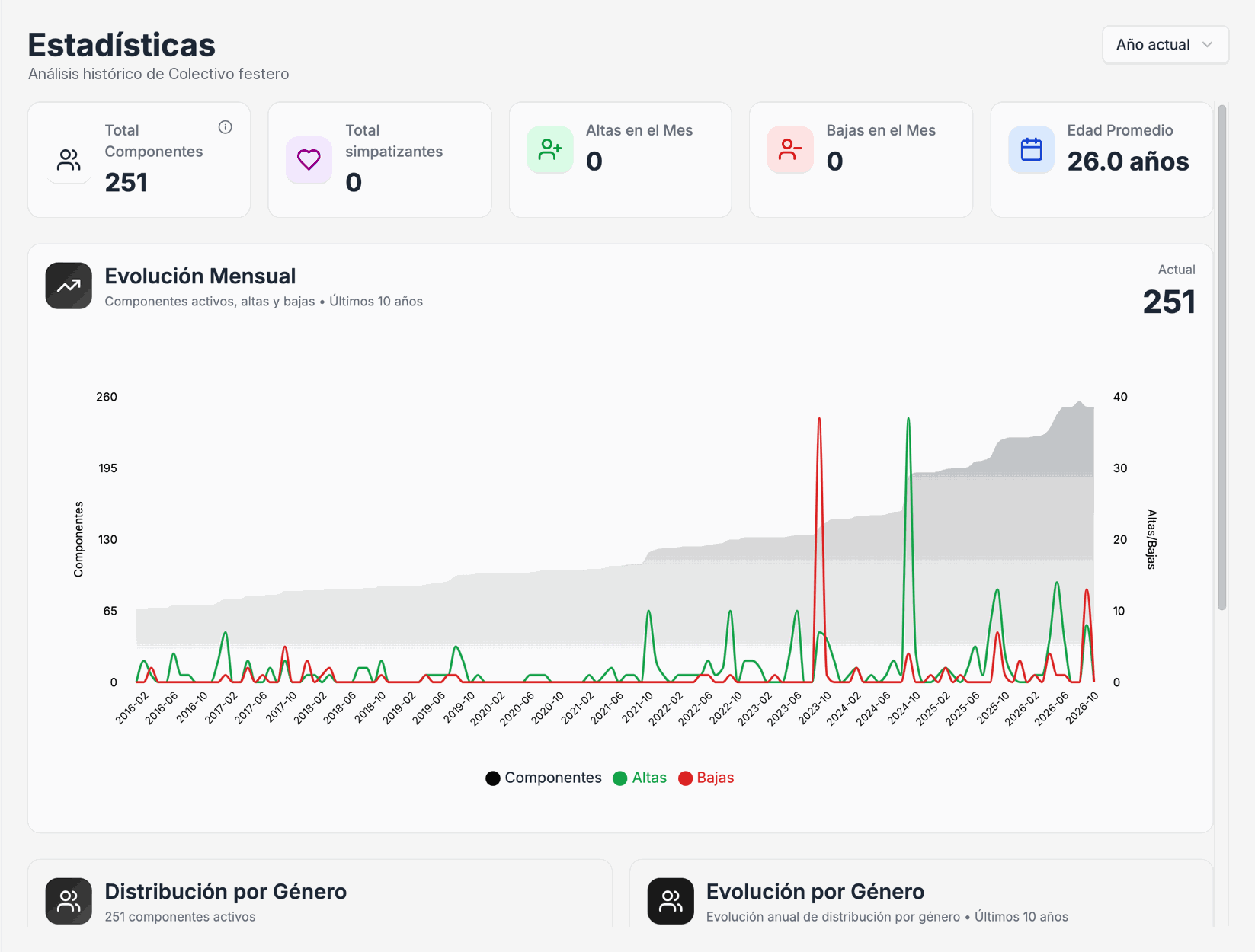Click the add-user icon for Altas en el Mes

(x=549, y=149)
